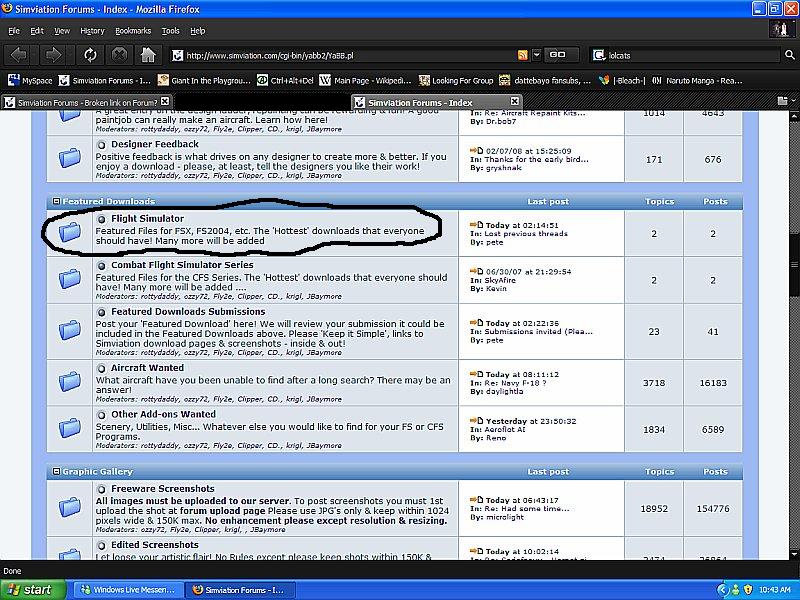Screen dimensions: 800x600
Task: Collapse the Featured Downloads category
Action: pyautogui.click(x=57, y=202)
